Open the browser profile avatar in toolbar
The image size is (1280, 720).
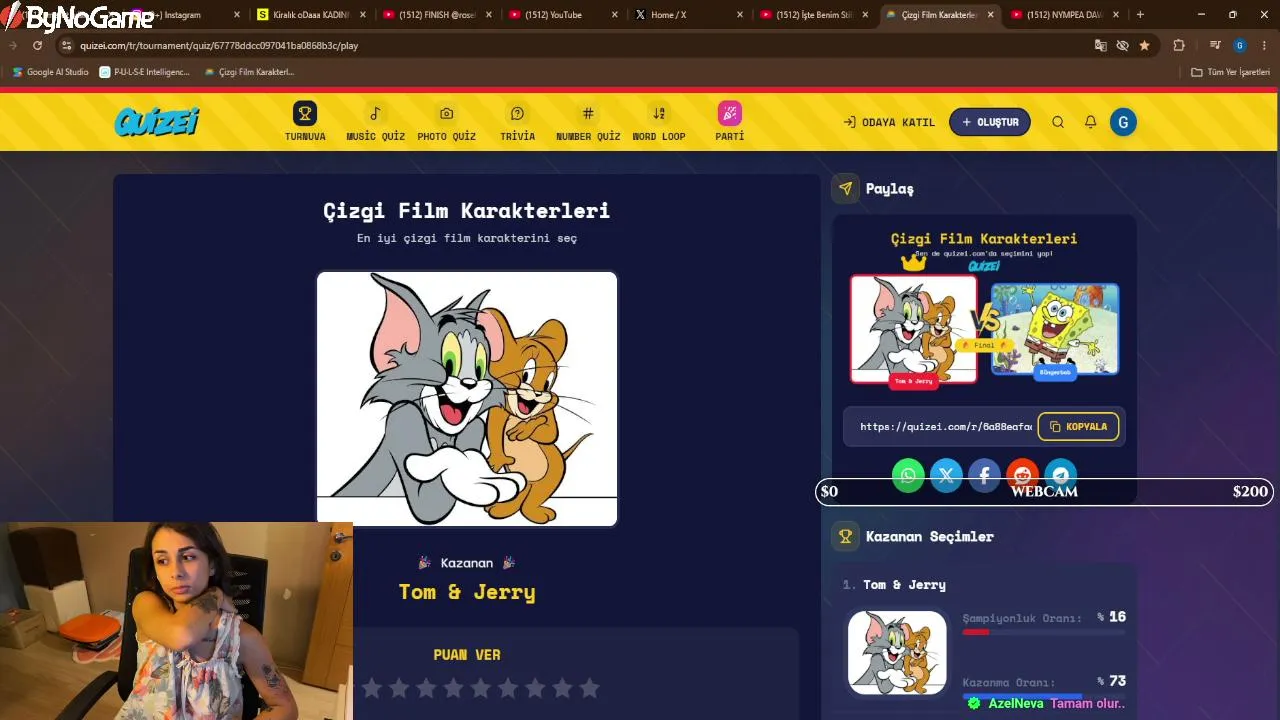pyautogui.click(x=1240, y=45)
